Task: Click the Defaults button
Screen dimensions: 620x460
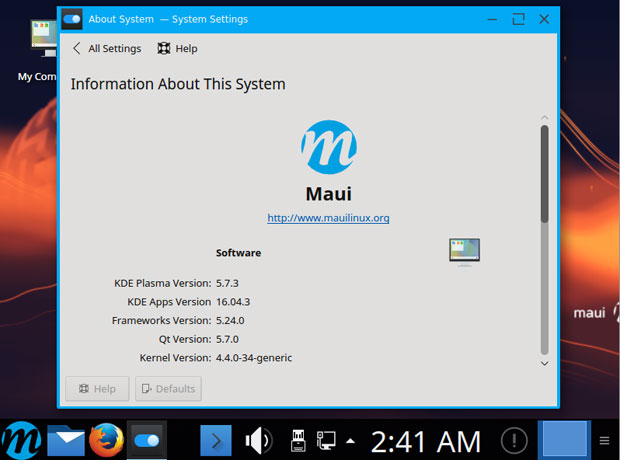Action: (168, 389)
